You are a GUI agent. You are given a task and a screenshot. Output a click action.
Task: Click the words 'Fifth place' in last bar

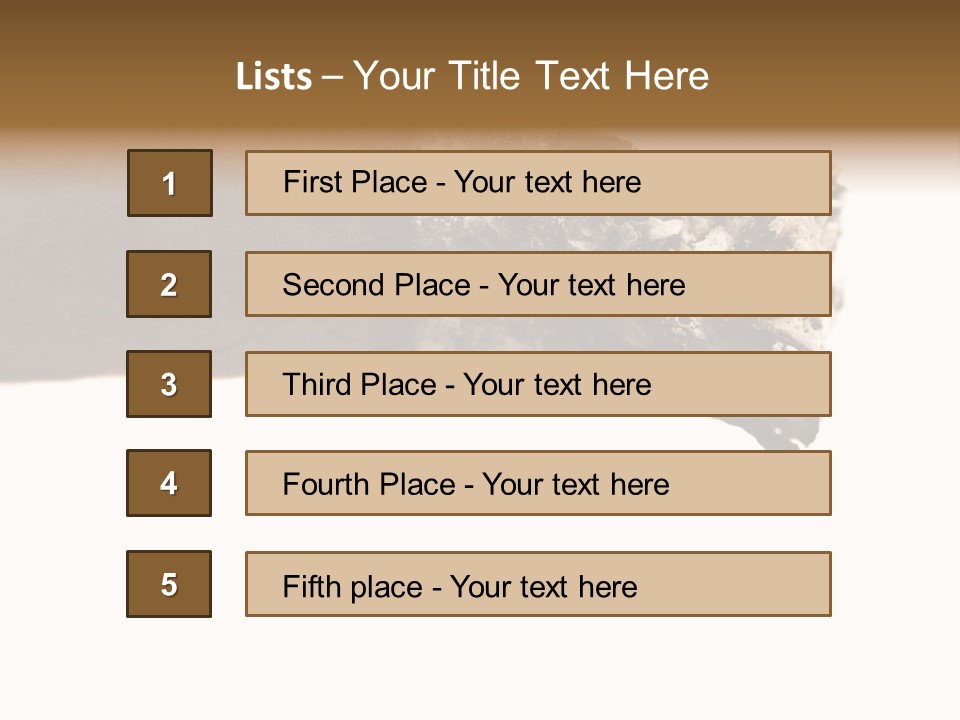[351, 587]
